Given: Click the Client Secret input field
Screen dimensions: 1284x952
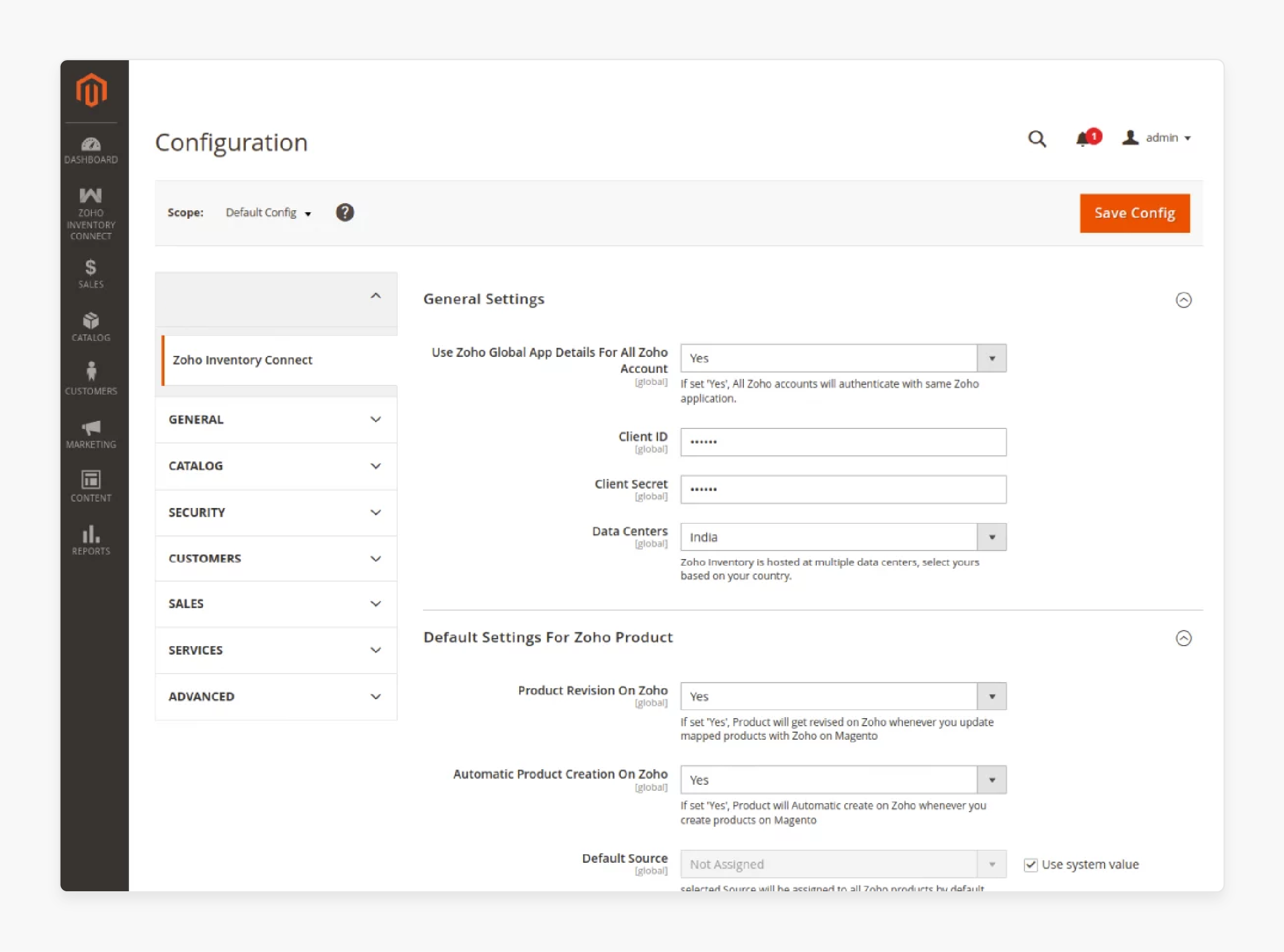Looking at the screenshot, I should (x=843, y=489).
